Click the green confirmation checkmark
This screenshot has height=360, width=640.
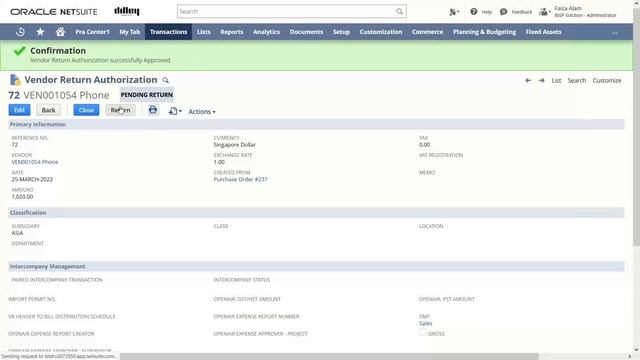19,51
